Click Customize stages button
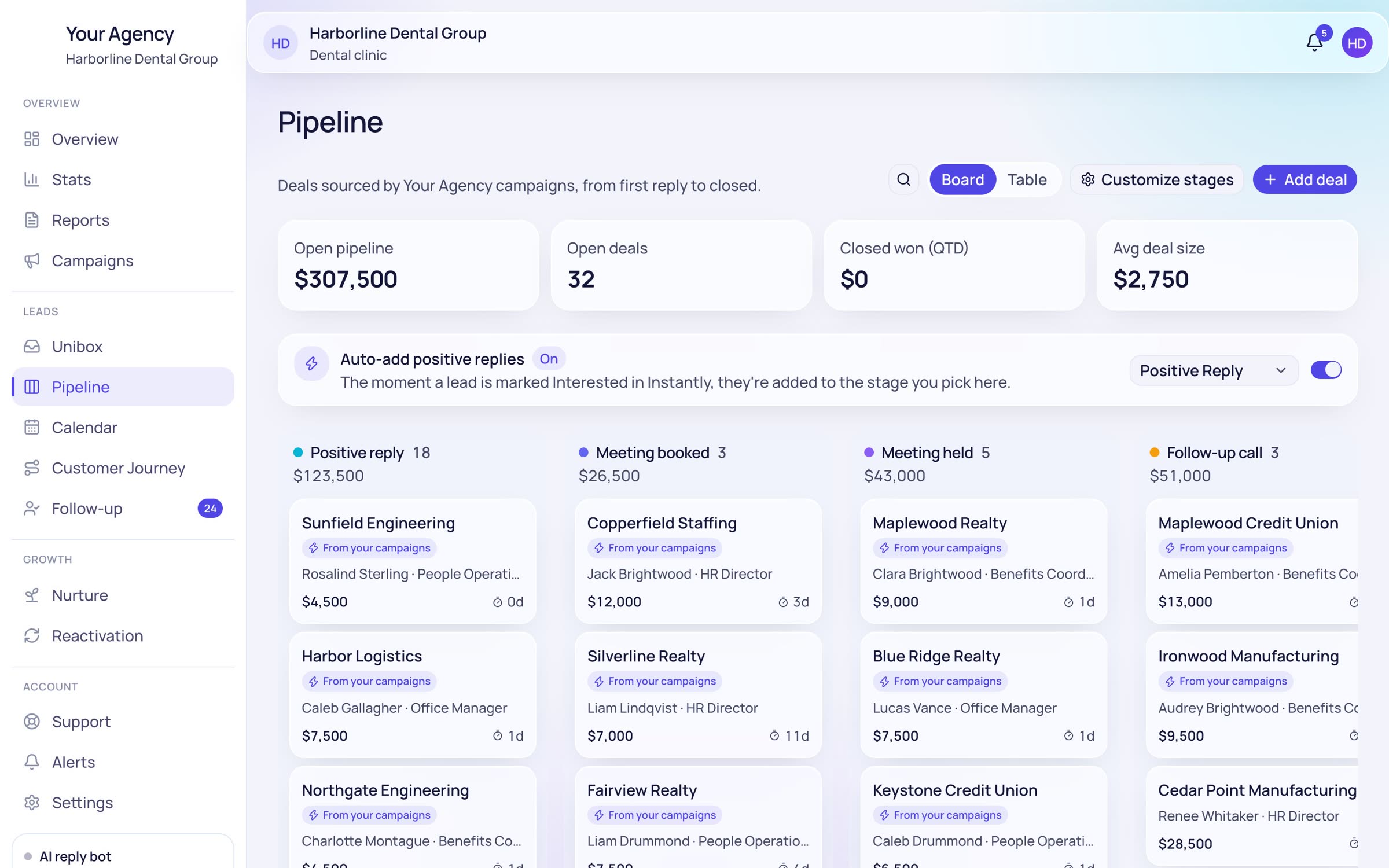 click(1157, 179)
